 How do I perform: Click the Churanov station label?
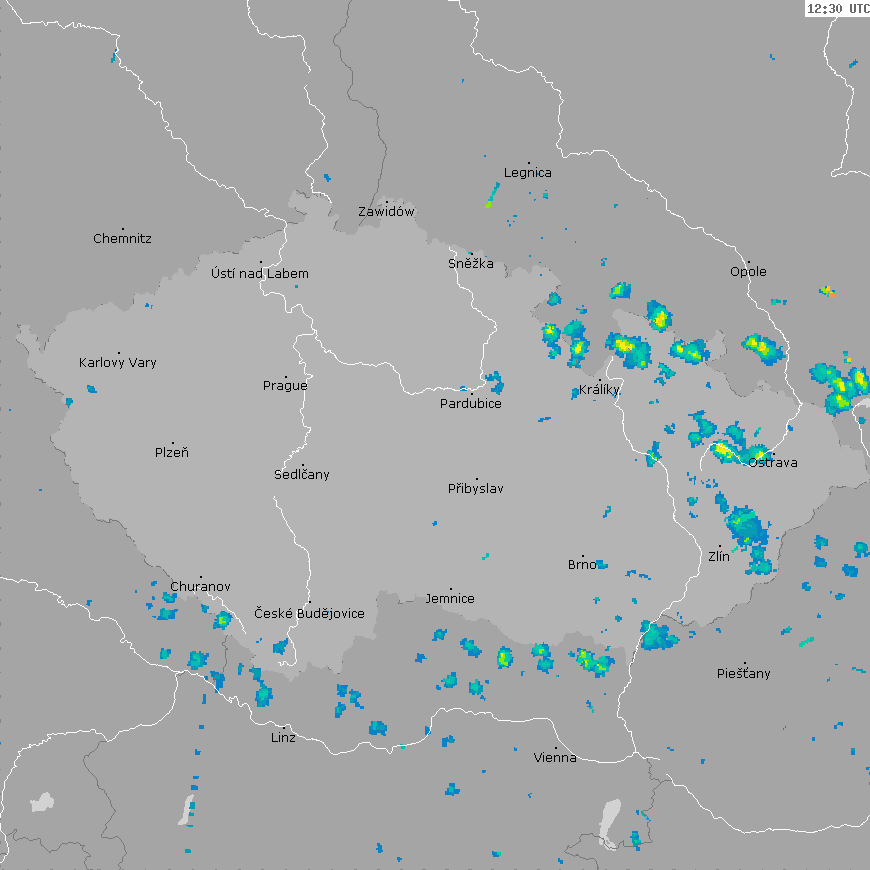click(x=200, y=586)
